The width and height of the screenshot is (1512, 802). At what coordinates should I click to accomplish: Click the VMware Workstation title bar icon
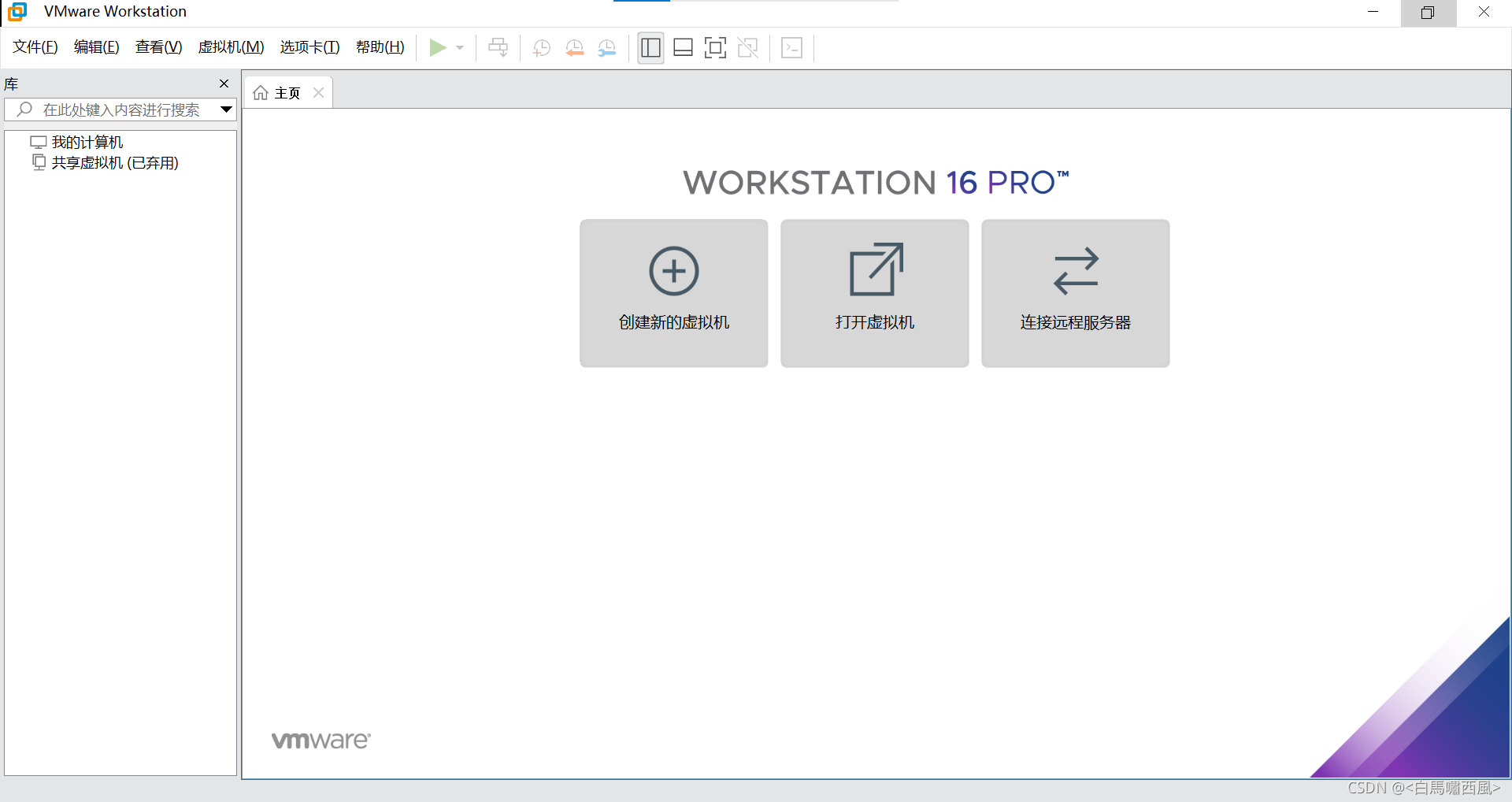(x=17, y=12)
